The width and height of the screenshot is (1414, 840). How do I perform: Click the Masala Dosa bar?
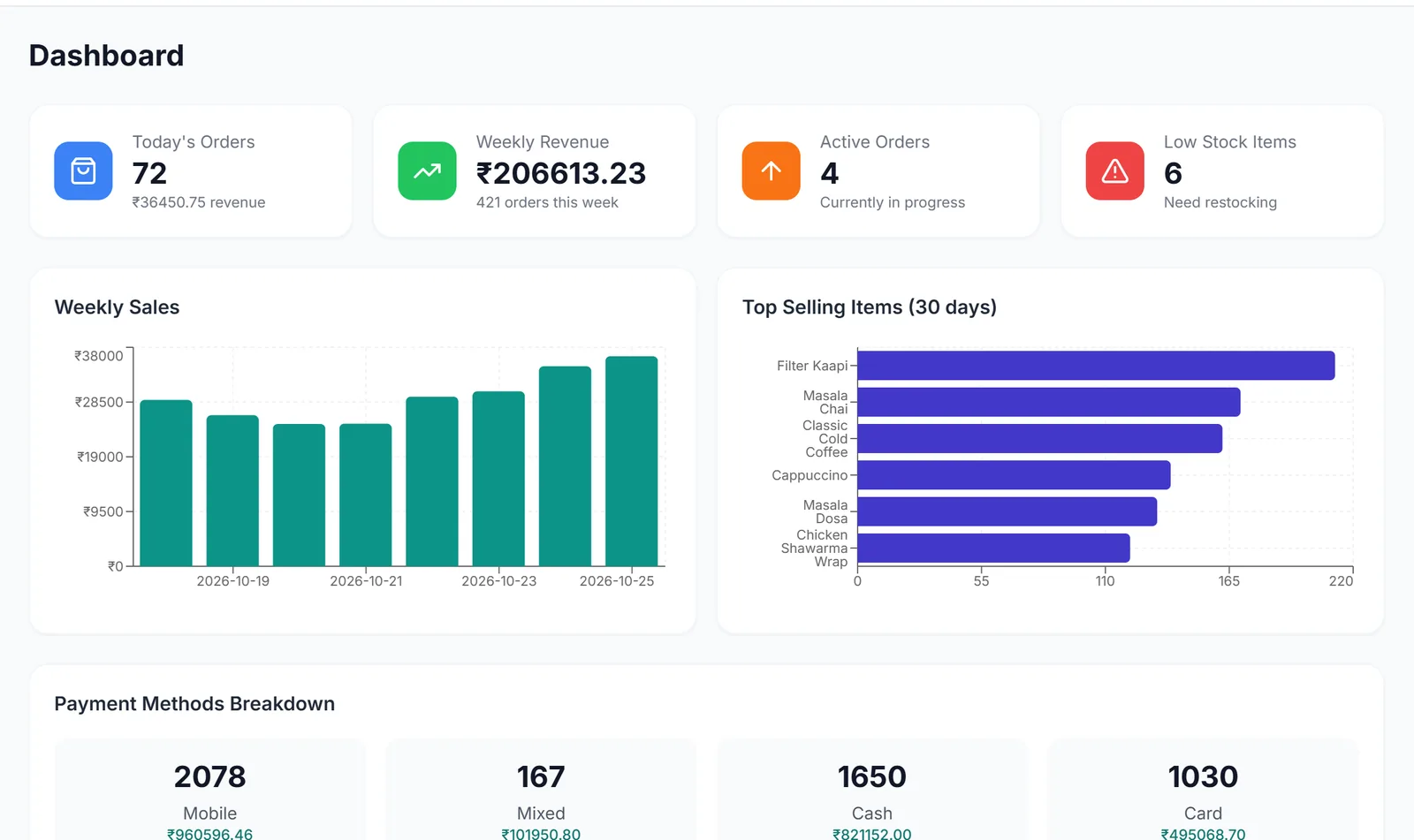point(1007,511)
